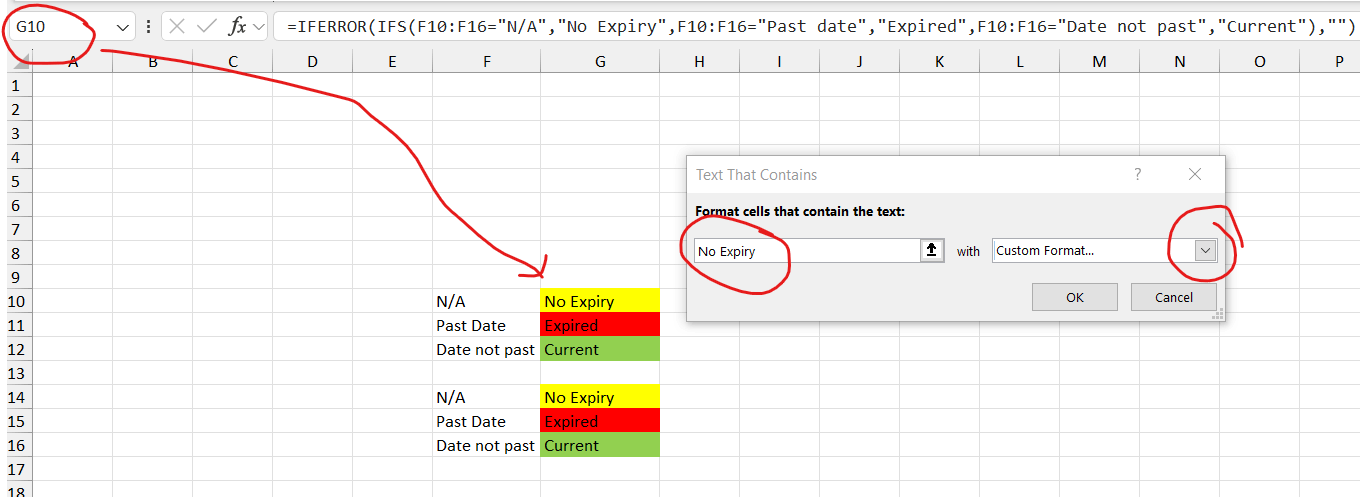Click OK in Text That Contains dialog

(1075, 297)
